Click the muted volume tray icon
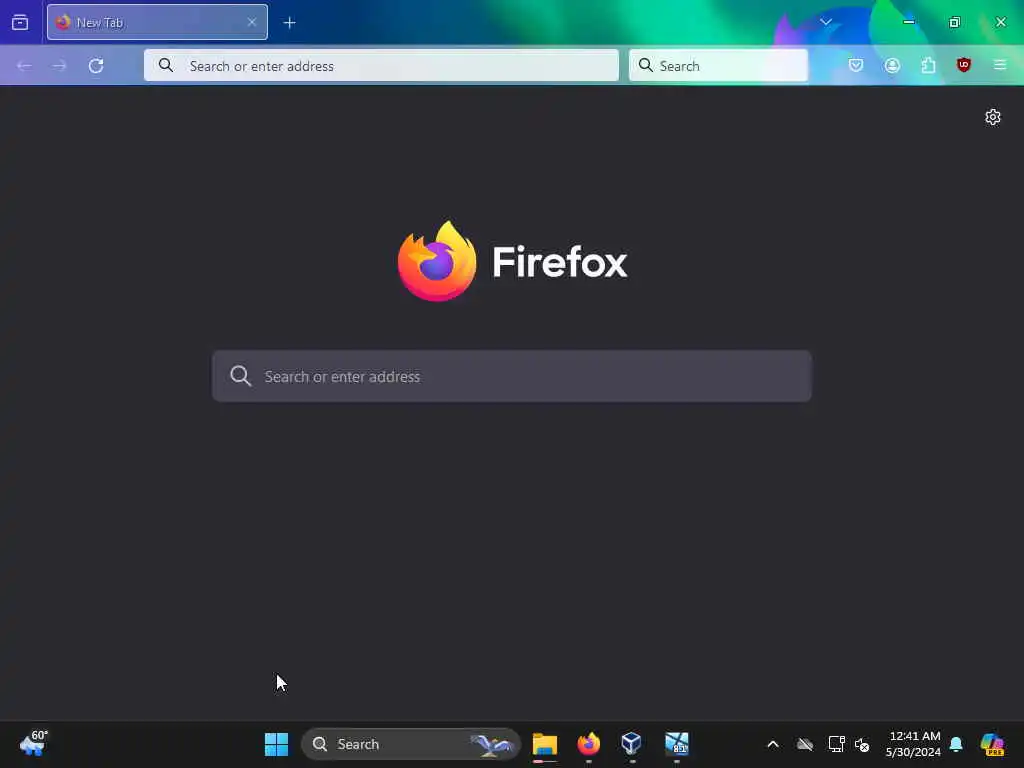The image size is (1024, 768). click(862, 744)
